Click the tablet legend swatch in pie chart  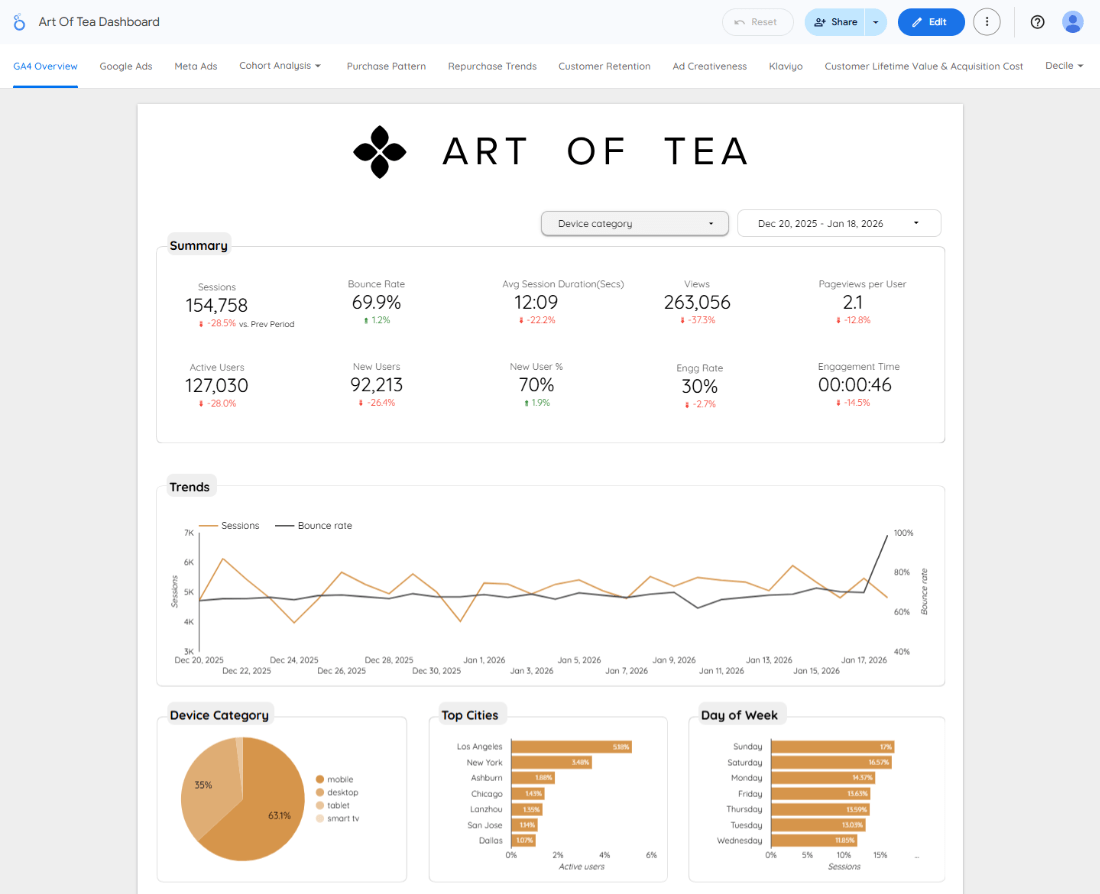320,806
